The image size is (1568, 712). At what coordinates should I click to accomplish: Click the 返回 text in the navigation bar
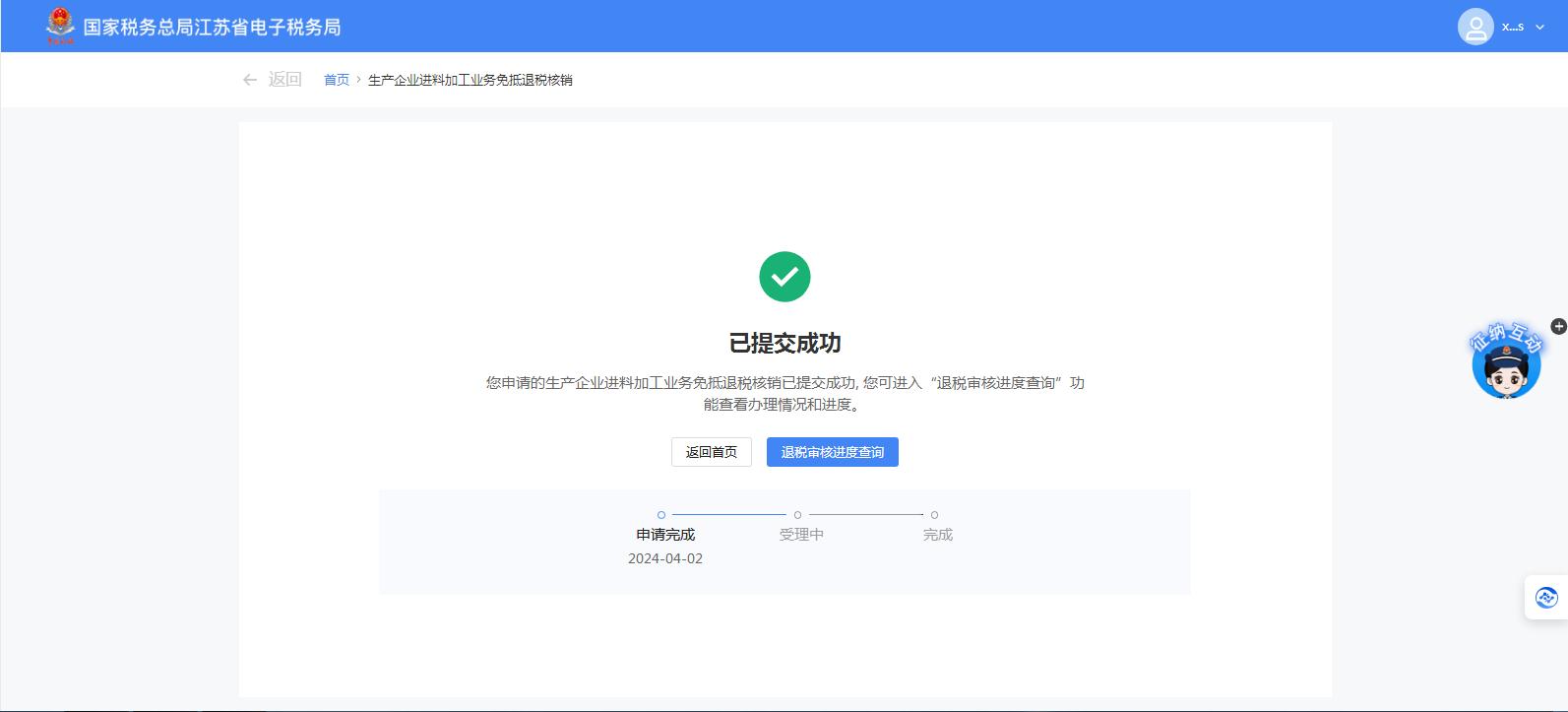pyautogui.click(x=284, y=80)
